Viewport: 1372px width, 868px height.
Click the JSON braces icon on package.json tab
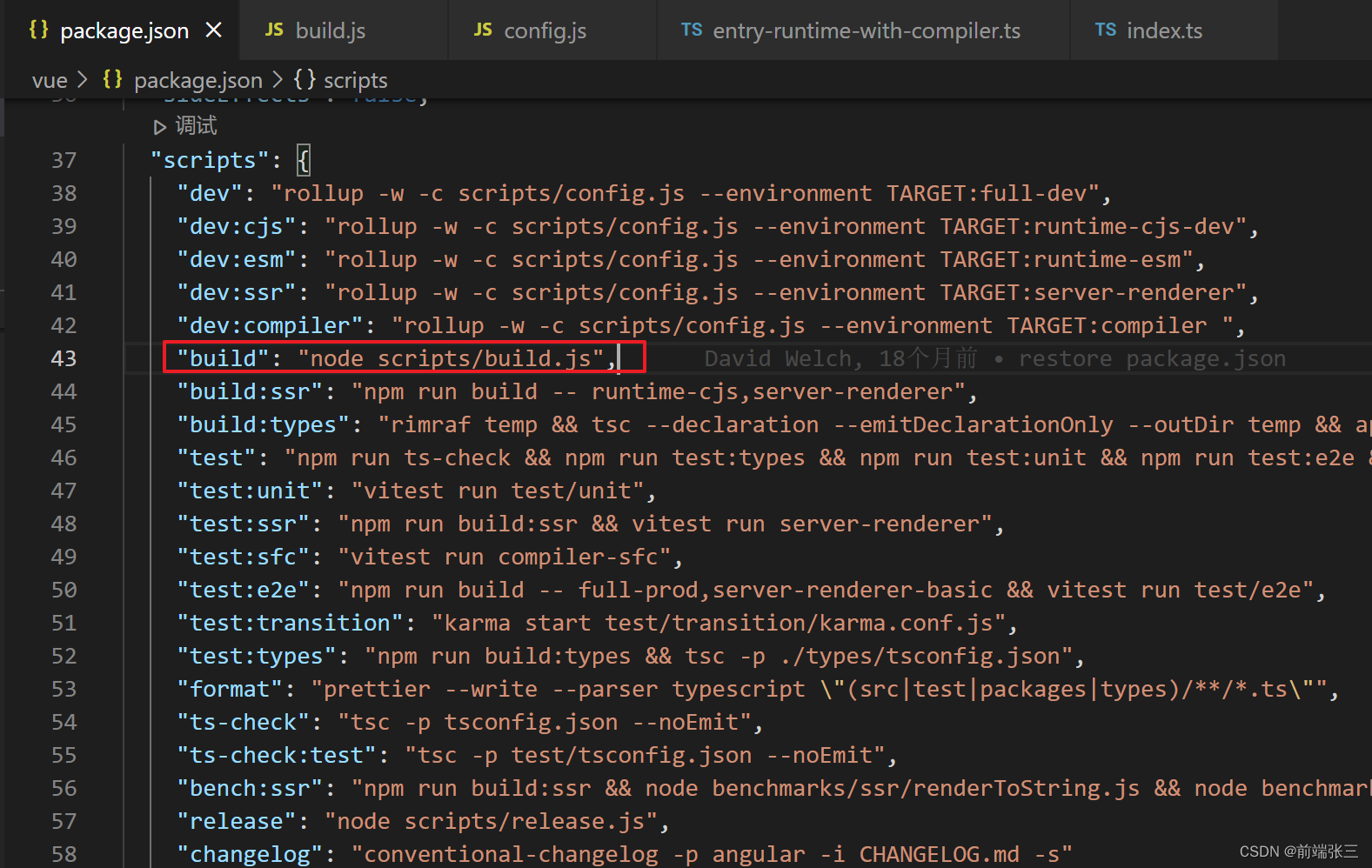(x=39, y=30)
